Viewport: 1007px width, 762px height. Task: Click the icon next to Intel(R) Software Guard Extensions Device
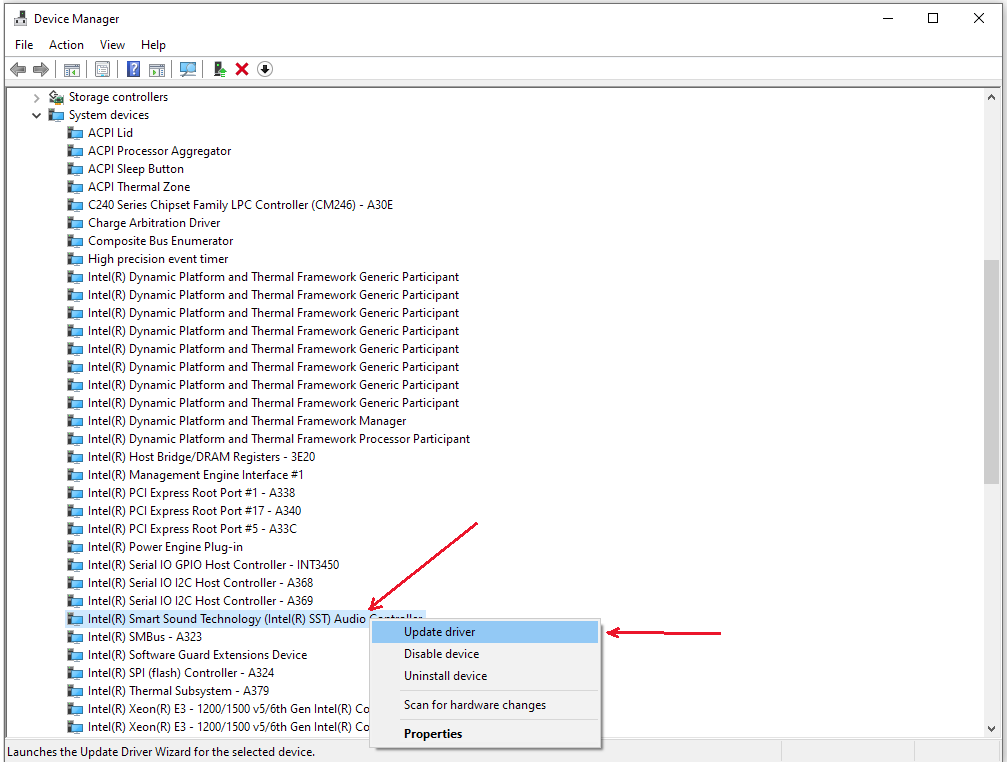(75, 655)
